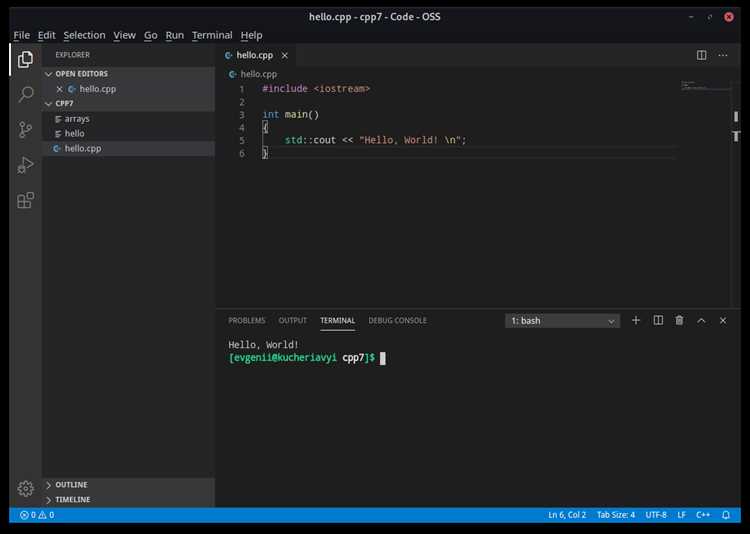Open the Edit menu
Viewport: 750px width, 534px height.
coord(46,35)
